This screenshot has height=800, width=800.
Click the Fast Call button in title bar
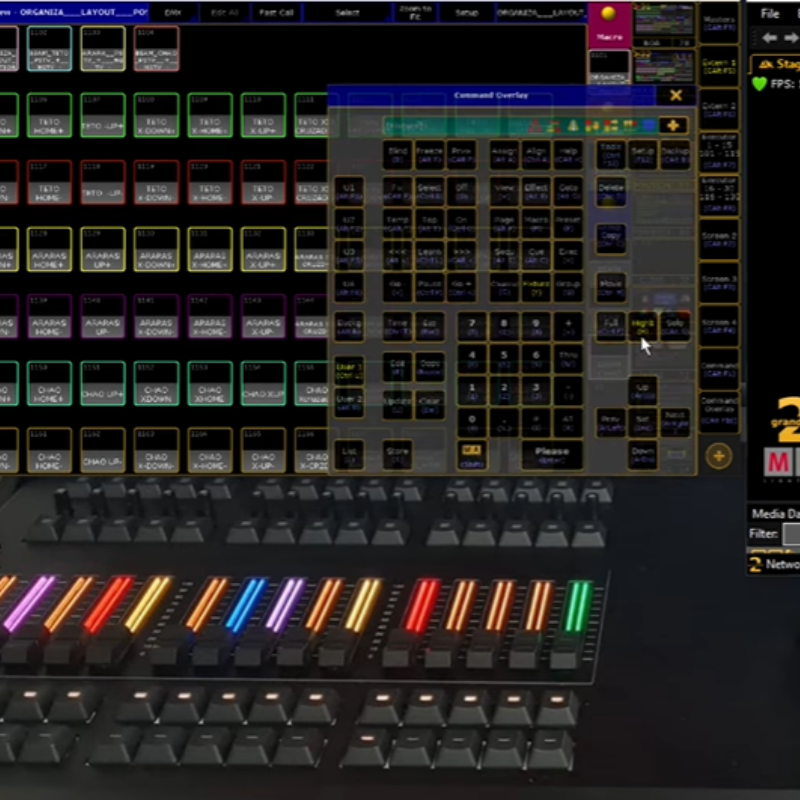277,13
